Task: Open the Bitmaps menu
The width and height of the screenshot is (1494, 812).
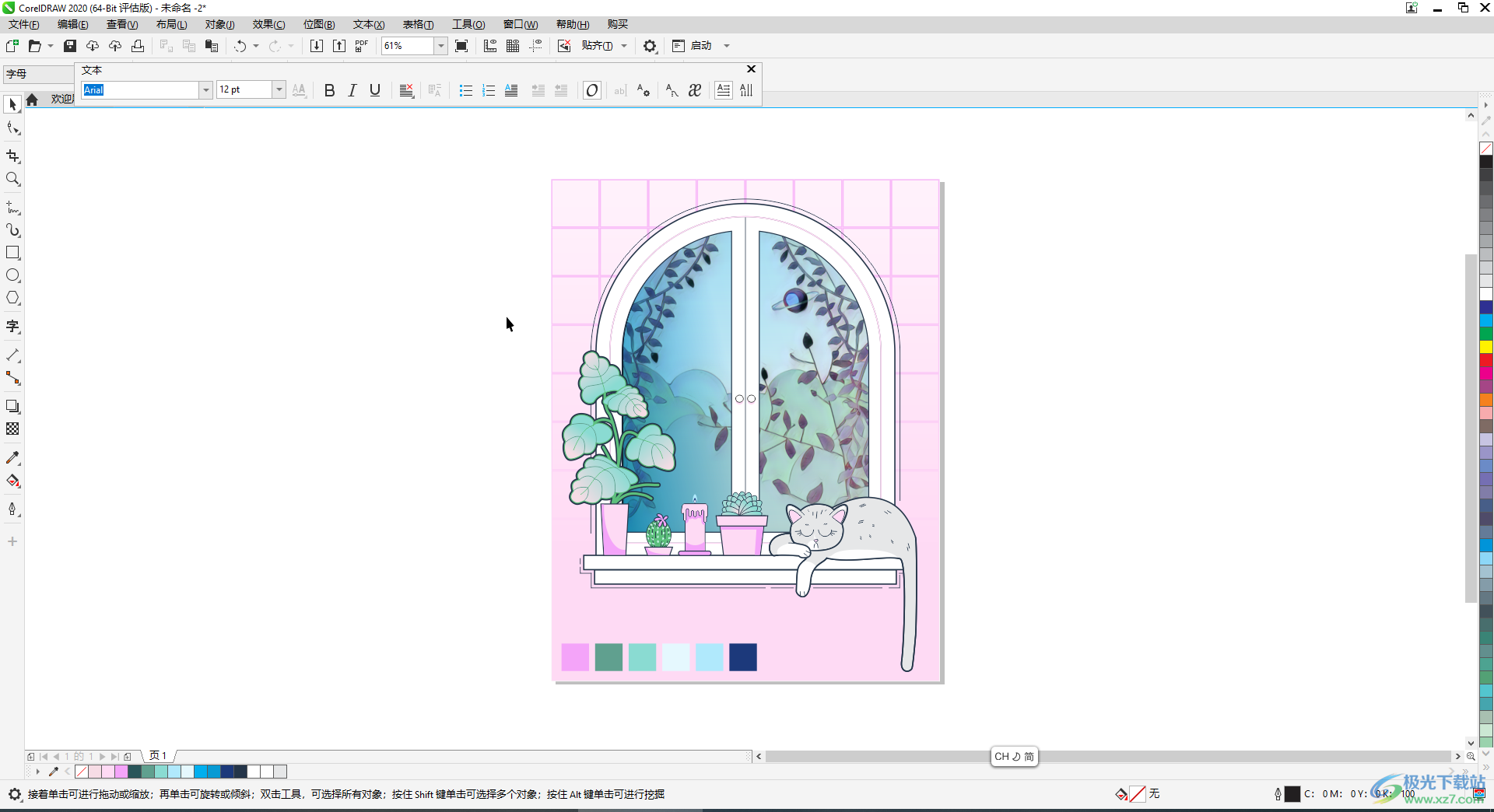Action: [319, 24]
